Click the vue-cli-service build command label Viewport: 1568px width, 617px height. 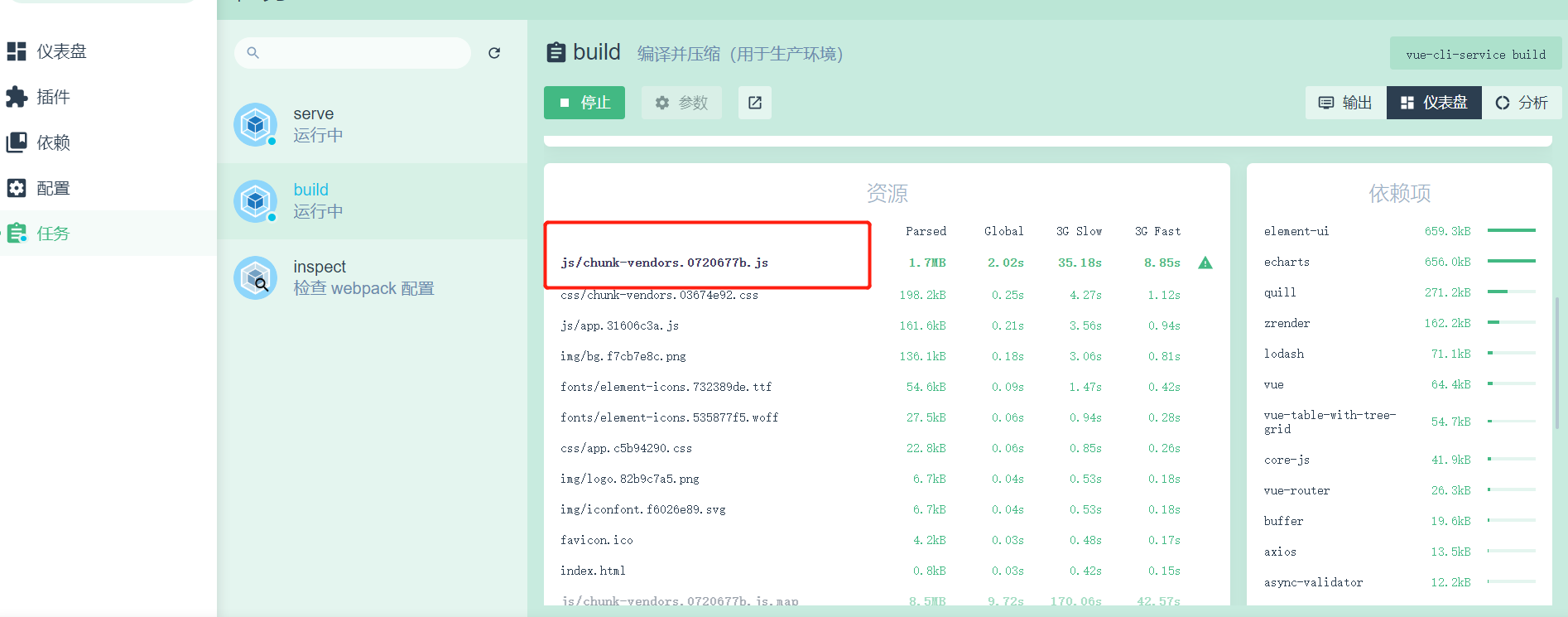tap(1475, 55)
